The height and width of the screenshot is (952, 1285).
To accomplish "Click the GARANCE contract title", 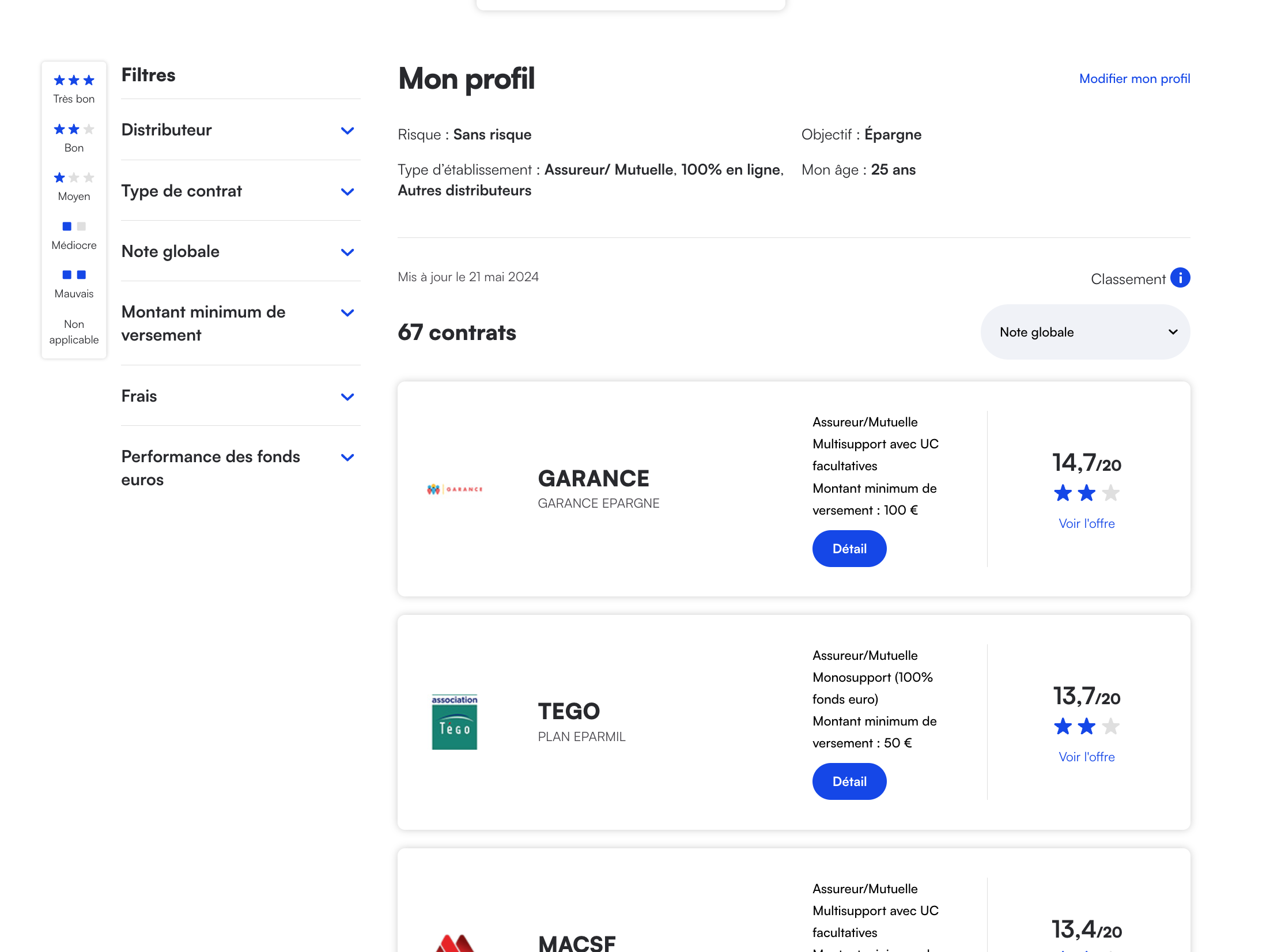I will tap(594, 478).
